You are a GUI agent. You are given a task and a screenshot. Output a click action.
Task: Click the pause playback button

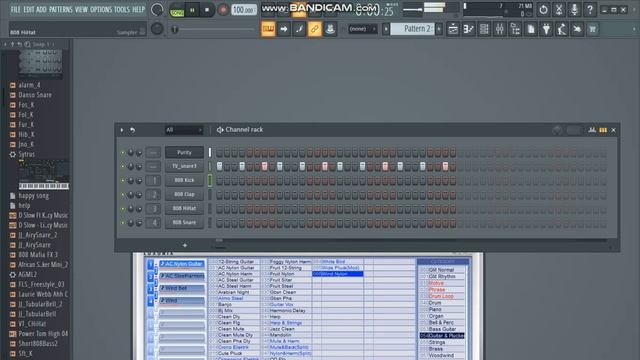click(x=192, y=10)
